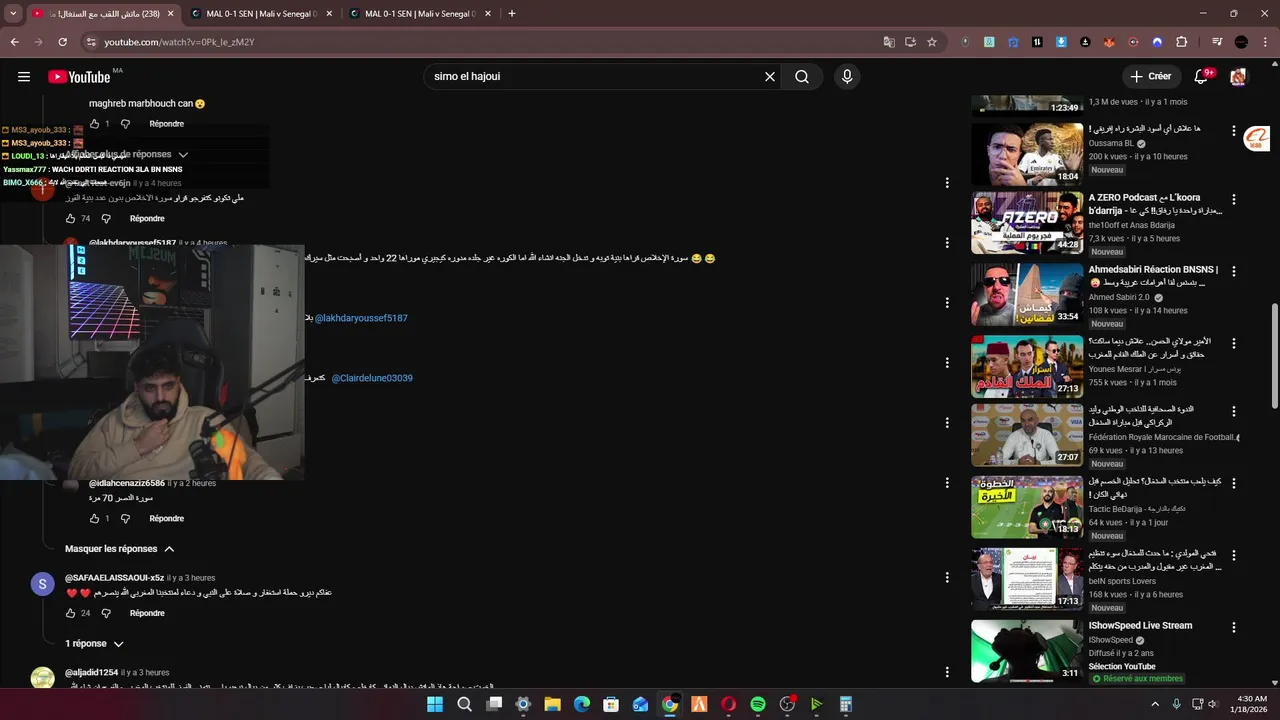Start voice search with the microphone

pyautogui.click(x=847, y=77)
